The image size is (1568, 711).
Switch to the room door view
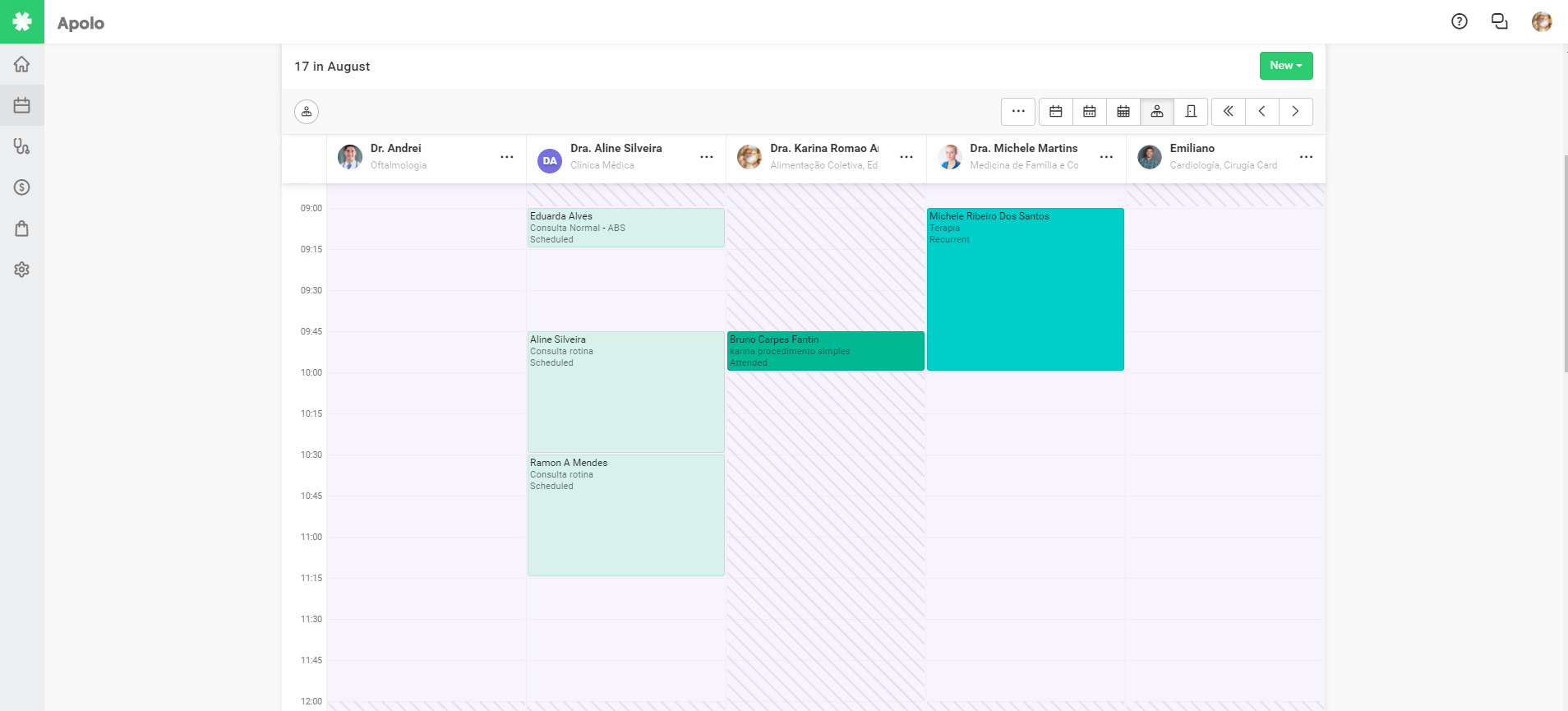[1191, 112]
